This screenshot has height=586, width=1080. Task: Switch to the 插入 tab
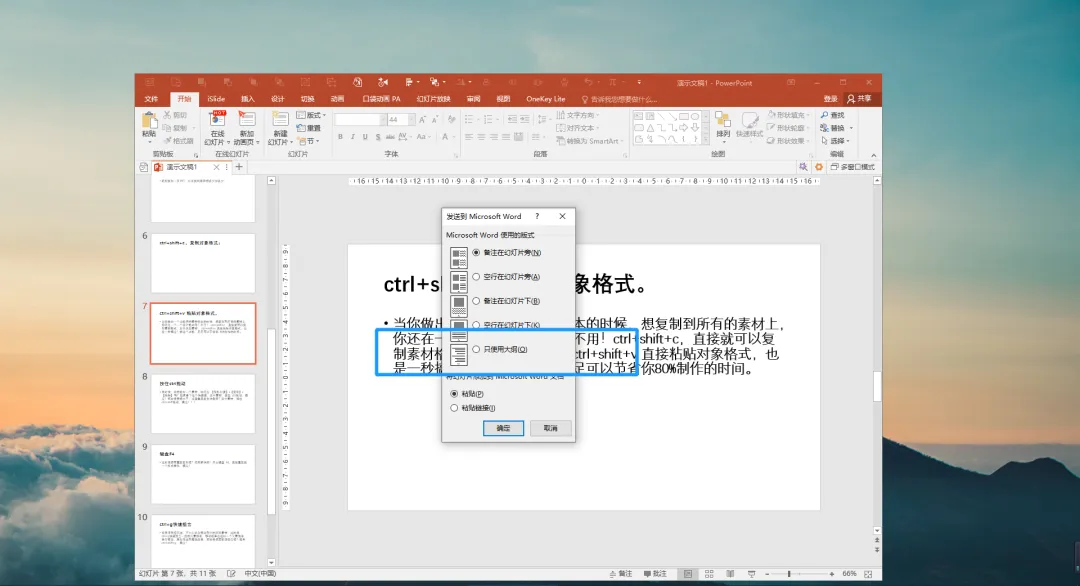click(248, 99)
